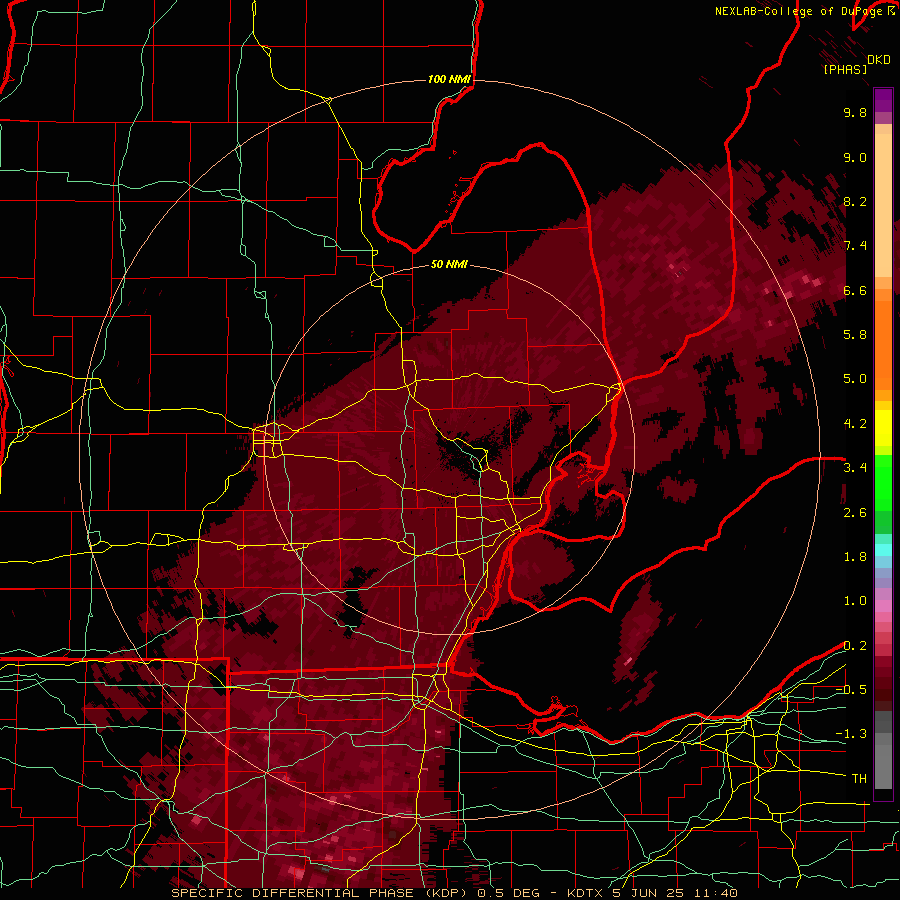The height and width of the screenshot is (900, 900).
Task: Click the 9.0 scale value
Action: pyautogui.click(x=855, y=157)
